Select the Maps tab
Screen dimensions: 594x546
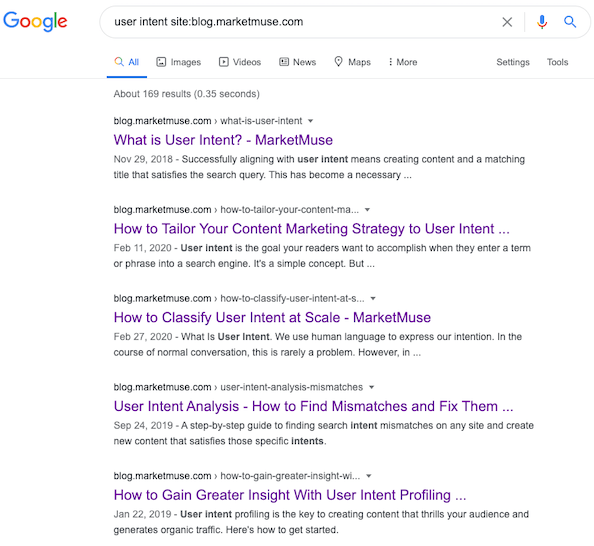[352, 62]
